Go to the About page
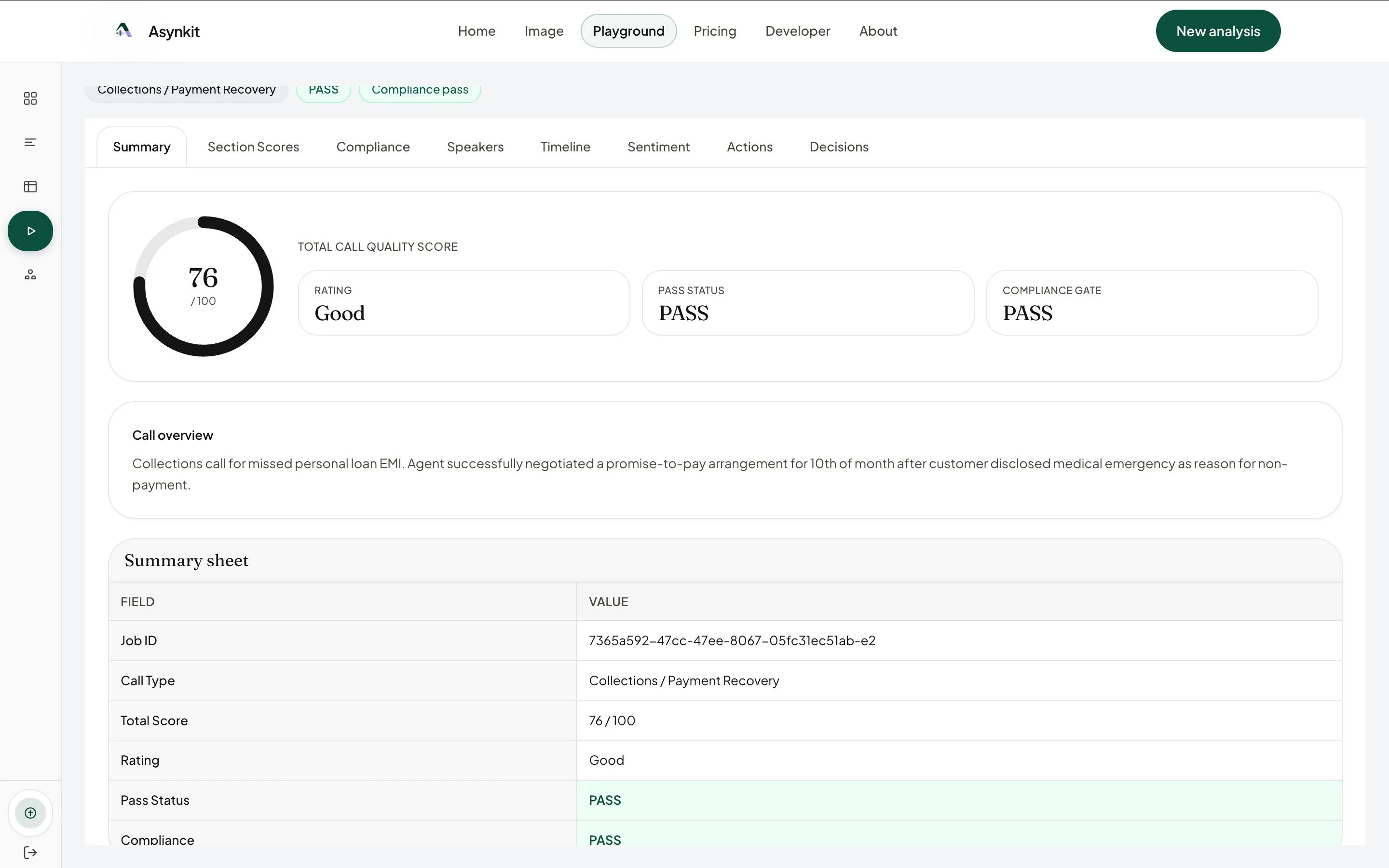Screen dimensions: 1389x868 point(878,31)
